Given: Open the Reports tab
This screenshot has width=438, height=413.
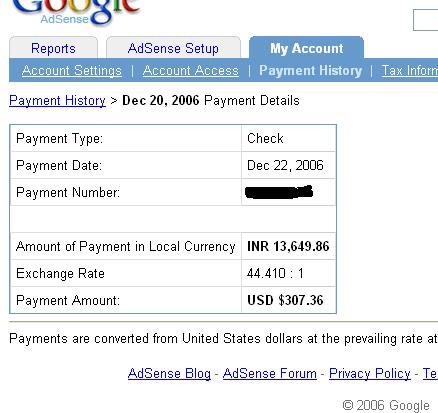Looking at the screenshot, I should tap(53, 48).
